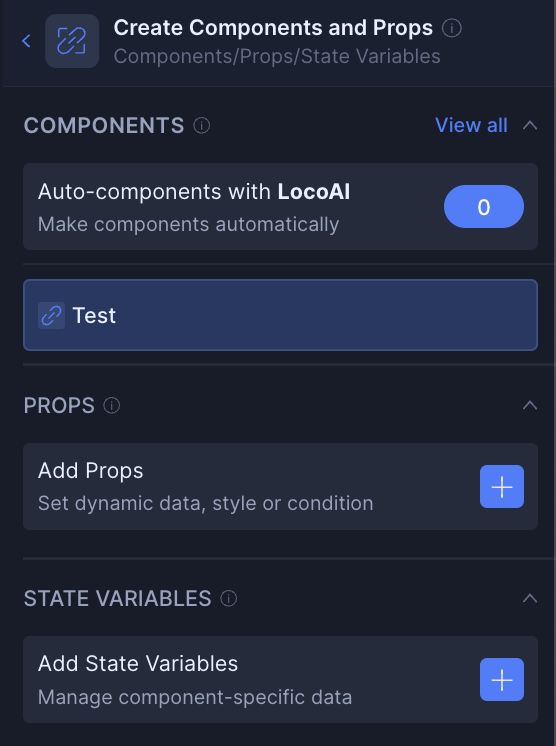Click the Add Props card text
The height and width of the screenshot is (746, 556).
(x=205, y=487)
